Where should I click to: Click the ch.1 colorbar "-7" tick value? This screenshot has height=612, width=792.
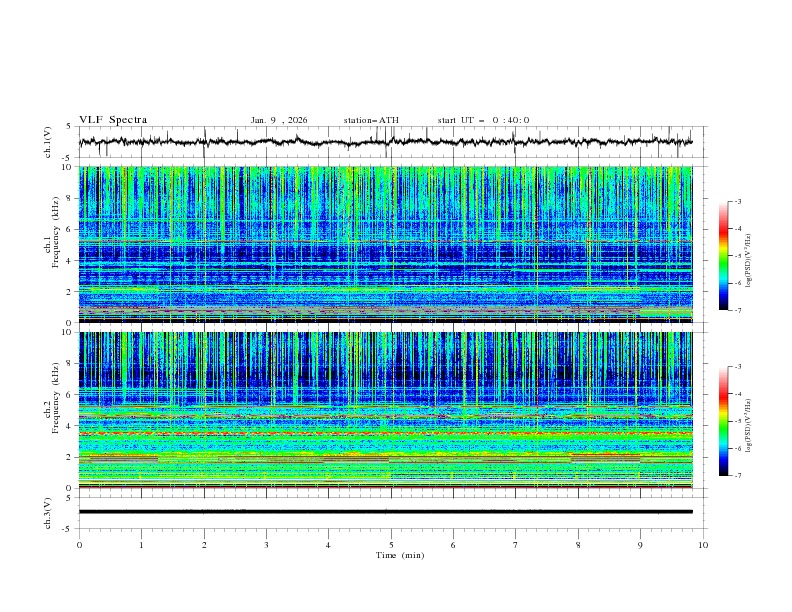point(737,311)
